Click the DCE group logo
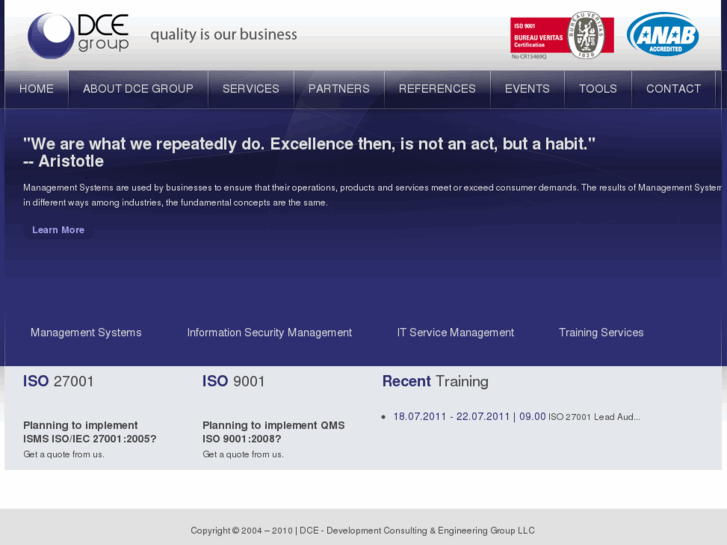This screenshot has width=727, height=545. (78, 36)
